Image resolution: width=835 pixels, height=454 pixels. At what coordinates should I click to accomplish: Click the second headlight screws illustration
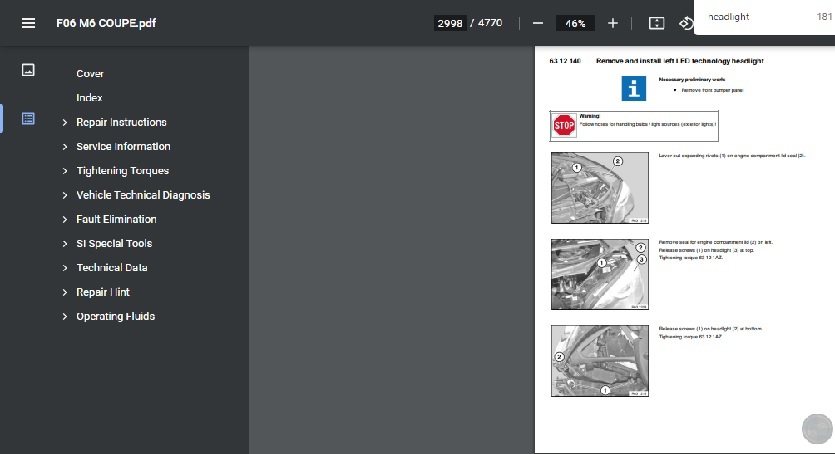[x=600, y=274]
